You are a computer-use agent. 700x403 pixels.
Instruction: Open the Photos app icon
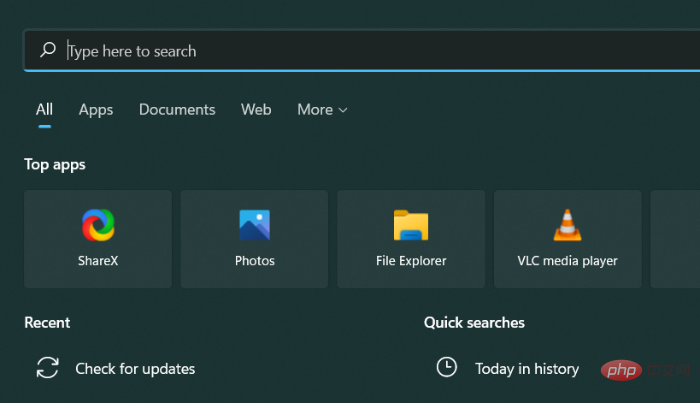(x=254, y=225)
